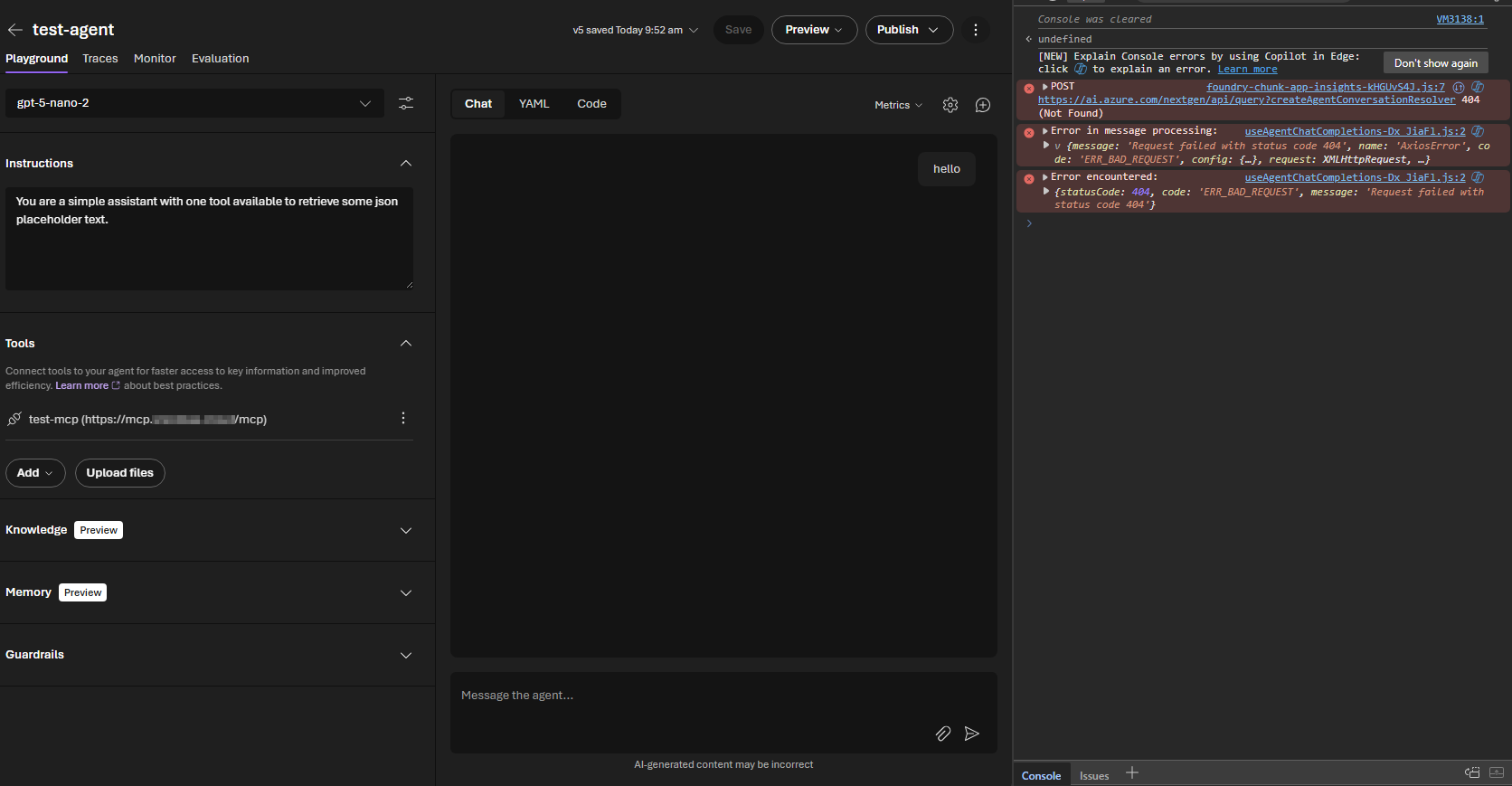Open test-mcp tool options three-dot menu
The image size is (1512, 786).
pyautogui.click(x=403, y=418)
